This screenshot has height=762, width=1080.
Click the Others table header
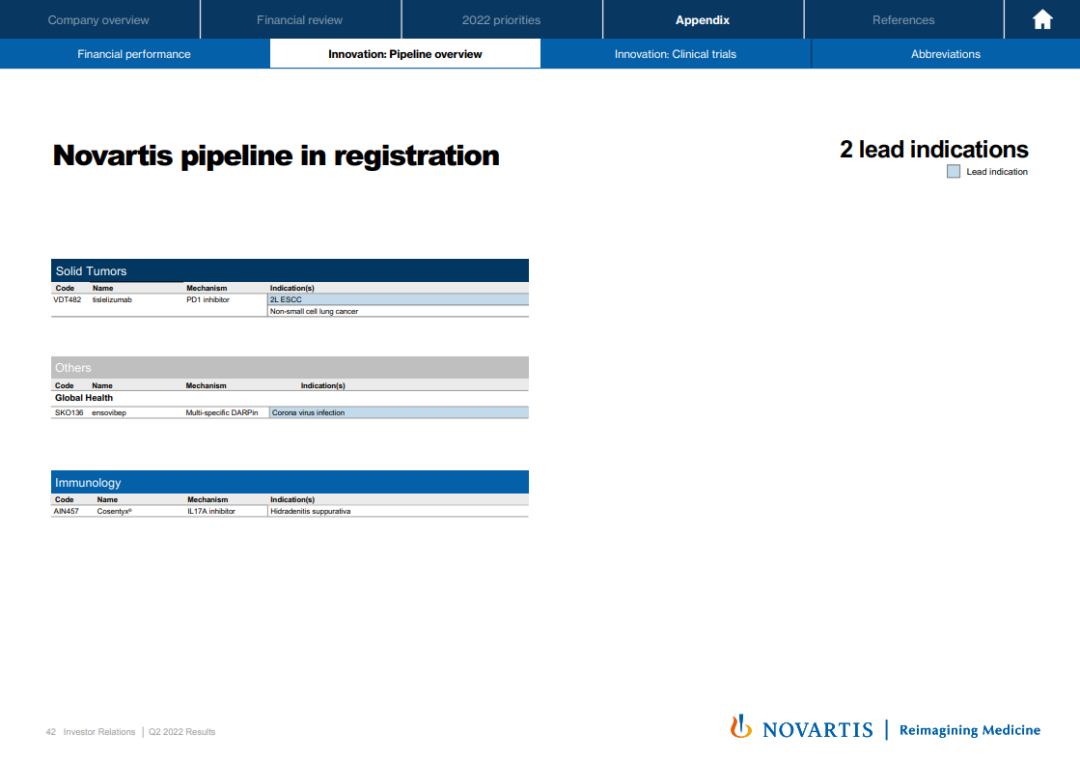[290, 367]
